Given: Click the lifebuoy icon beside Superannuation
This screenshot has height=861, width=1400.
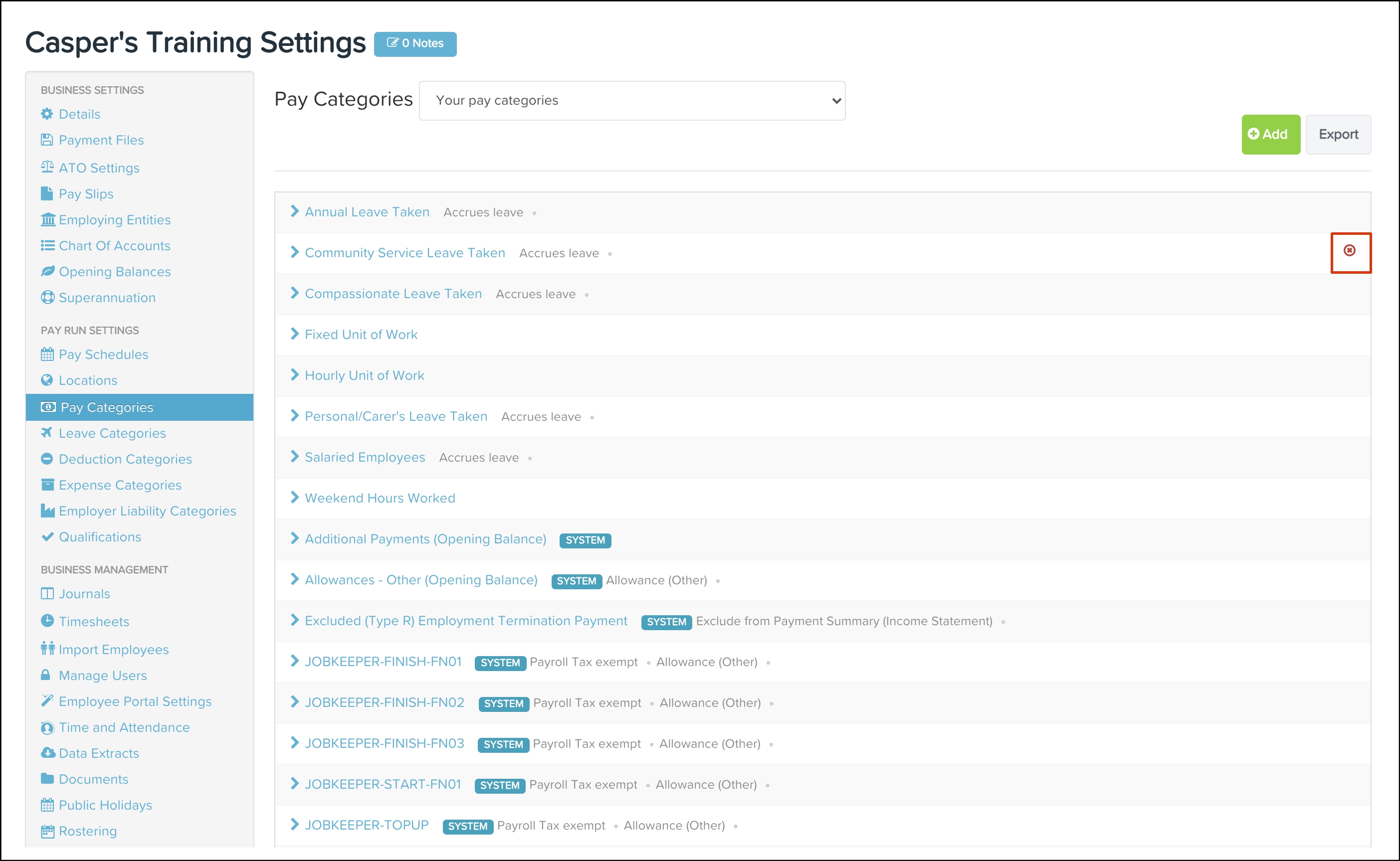Looking at the screenshot, I should pos(48,297).
